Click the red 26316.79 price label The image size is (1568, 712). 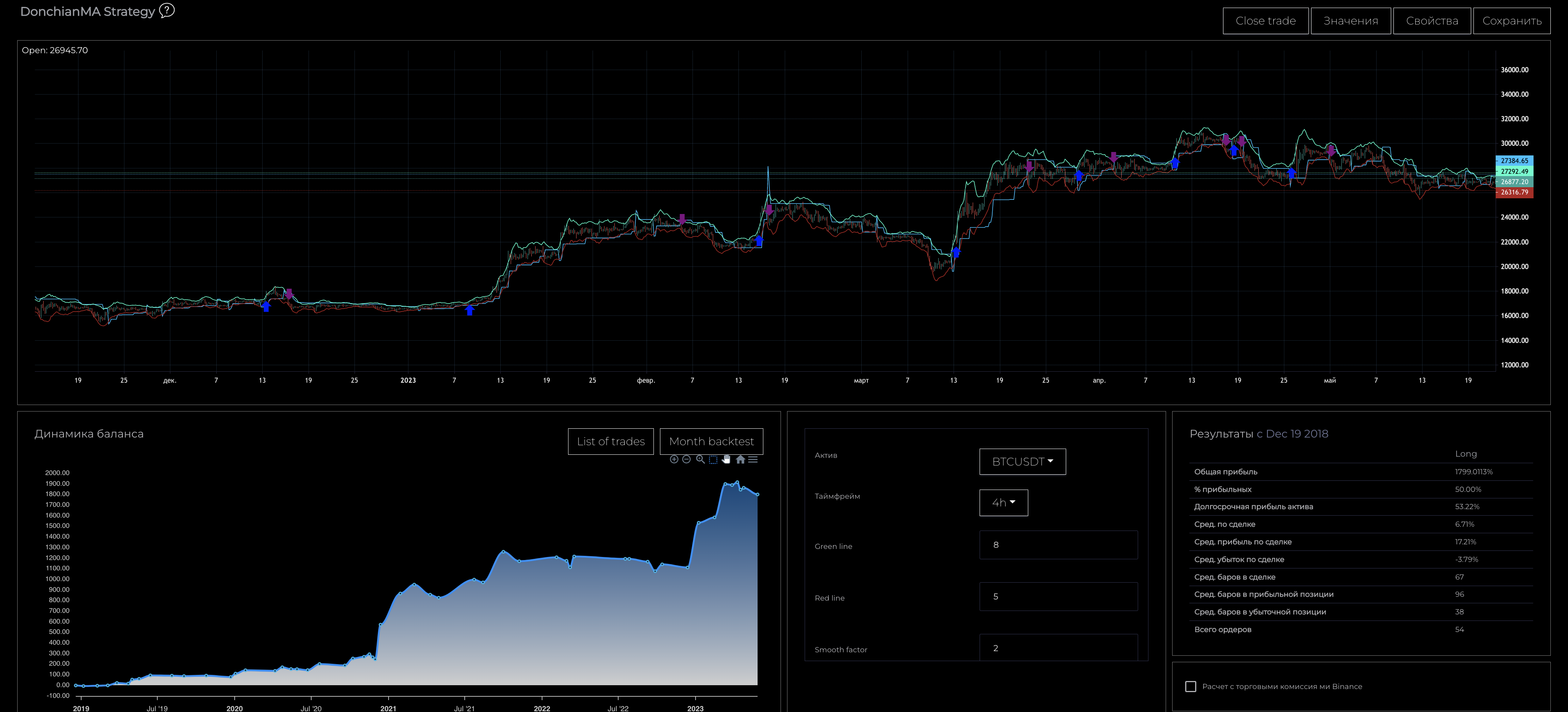coord(1514,192)
